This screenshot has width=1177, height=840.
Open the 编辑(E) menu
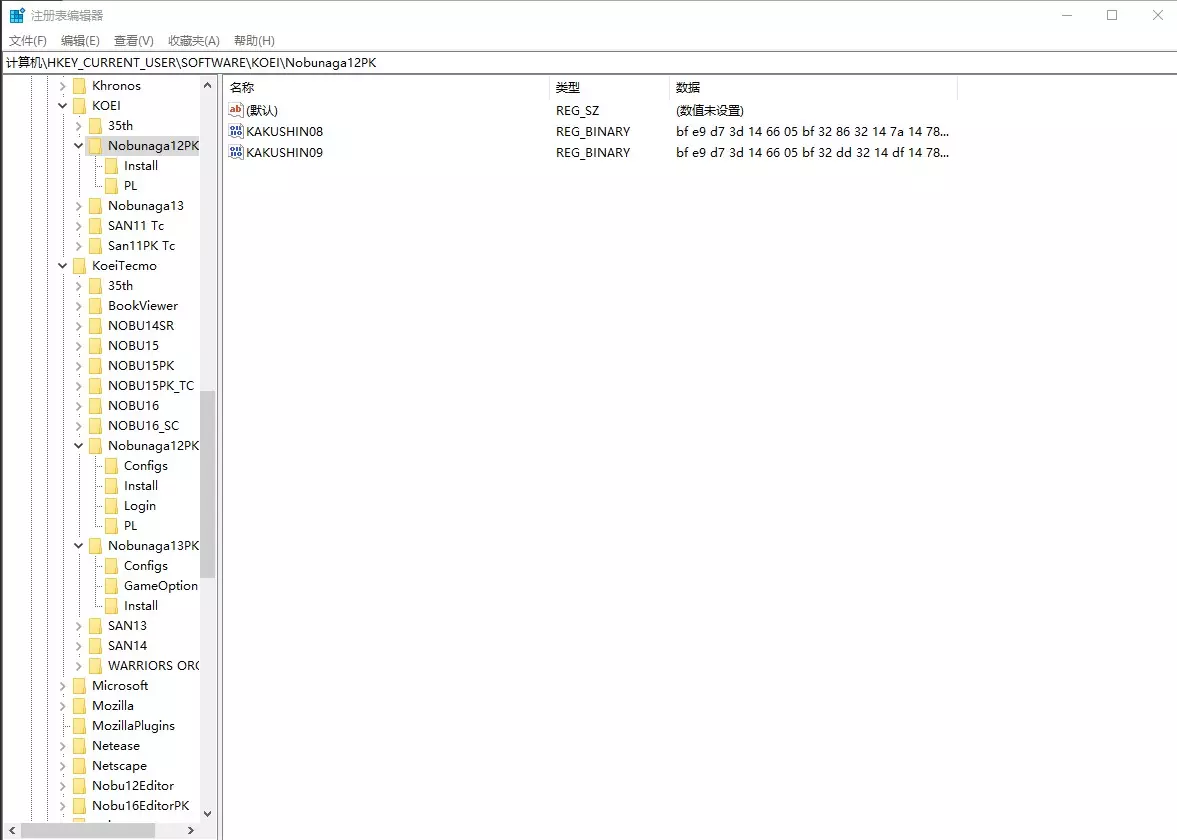coord(80,41)
